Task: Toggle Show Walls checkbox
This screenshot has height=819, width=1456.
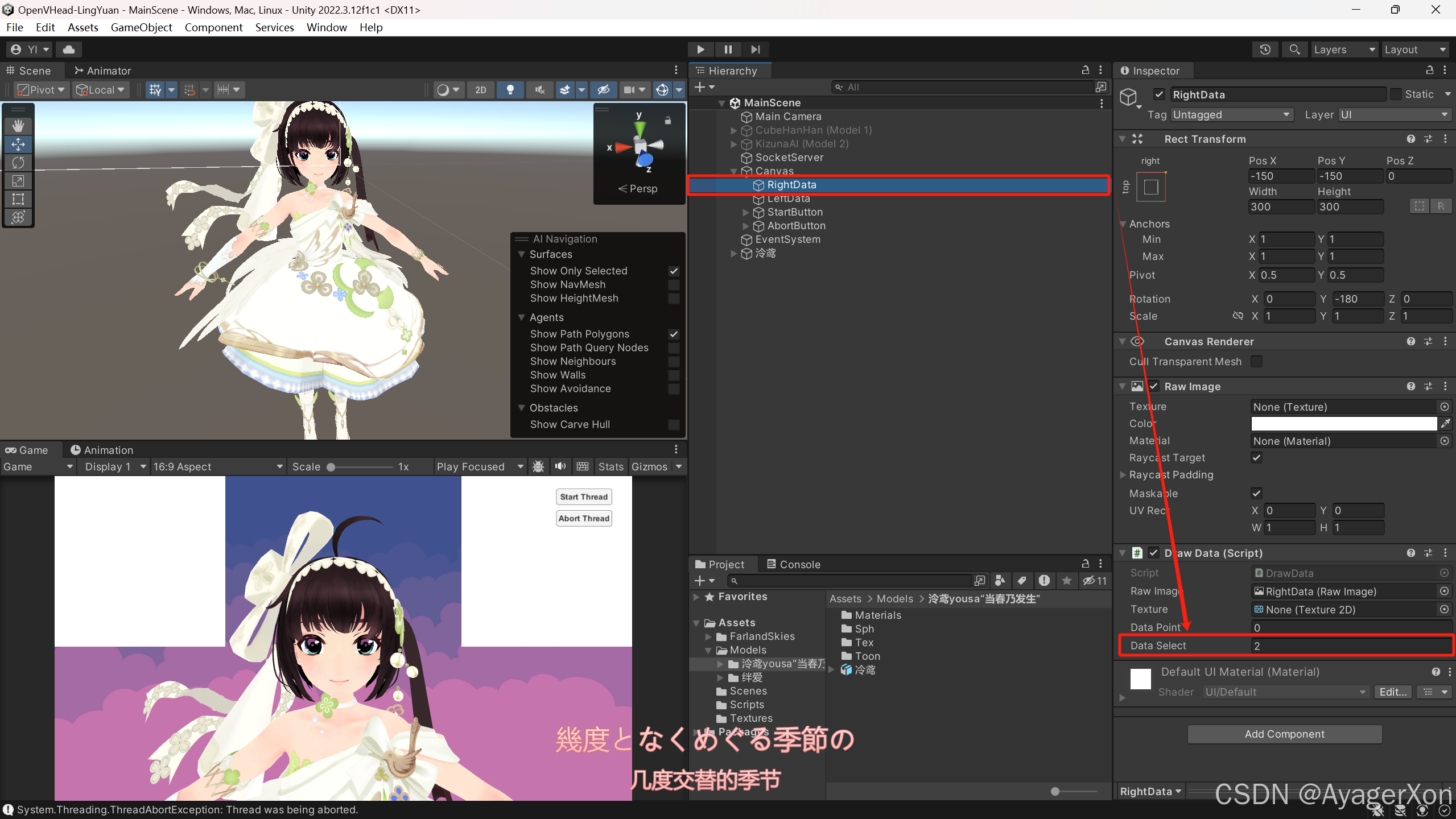Action: click(x=674, y=375)
